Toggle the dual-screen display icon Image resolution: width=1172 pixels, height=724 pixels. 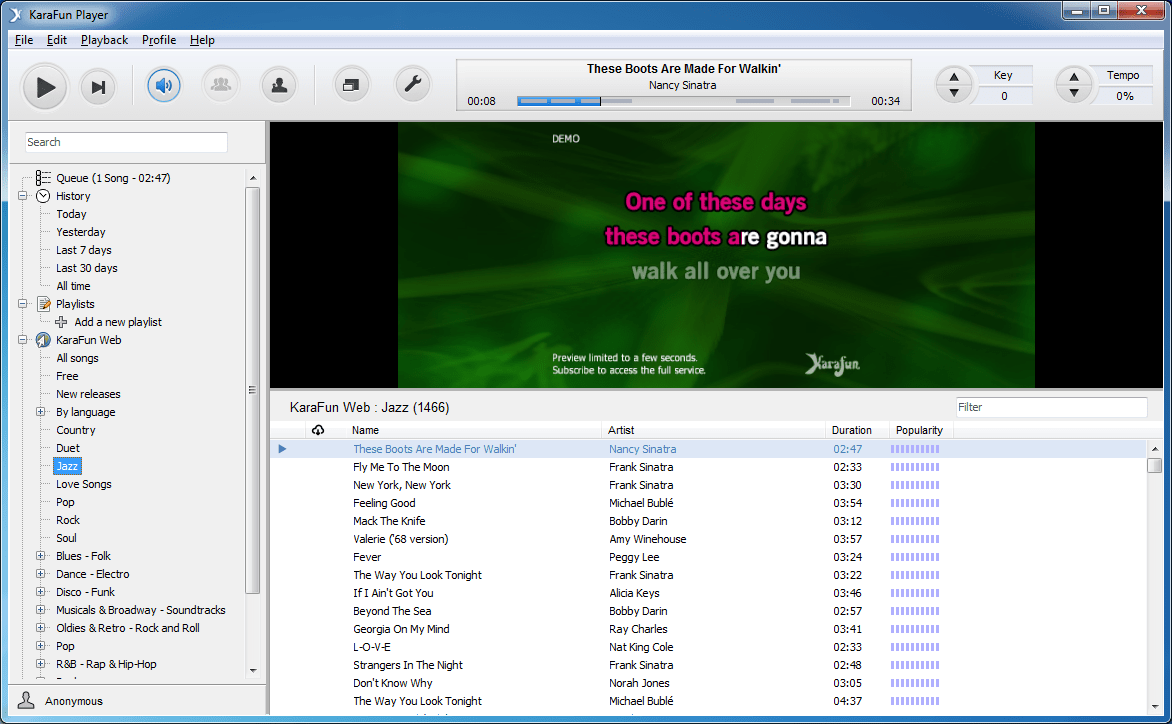click(x=351, y=85)
